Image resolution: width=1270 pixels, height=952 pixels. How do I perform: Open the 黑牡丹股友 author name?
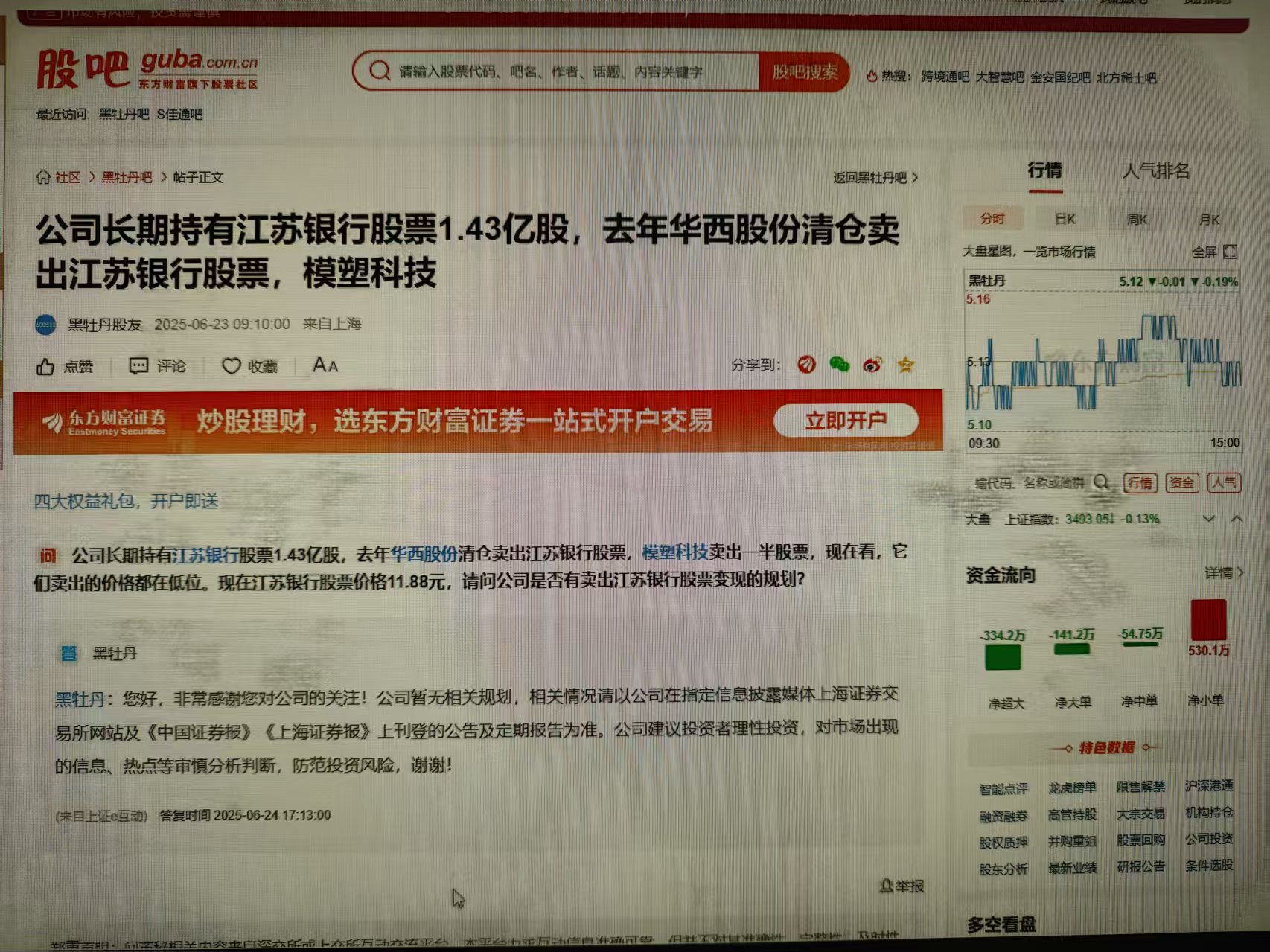coord(105,325)
